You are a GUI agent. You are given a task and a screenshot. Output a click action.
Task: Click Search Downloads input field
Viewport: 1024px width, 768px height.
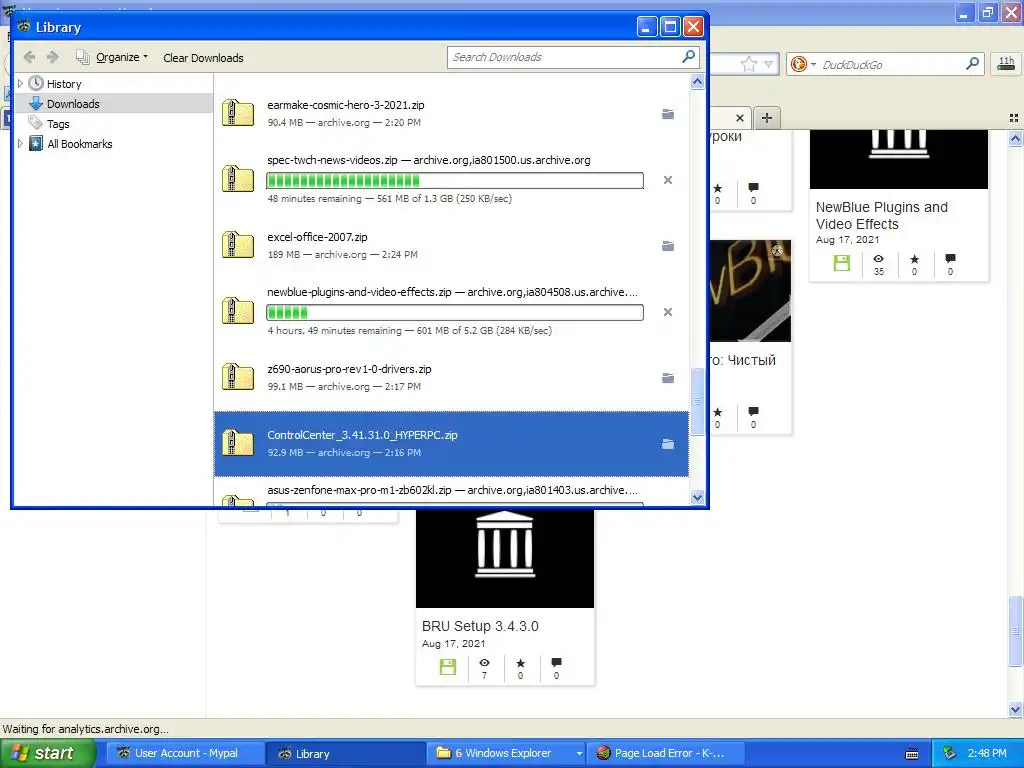click(564, 57)
